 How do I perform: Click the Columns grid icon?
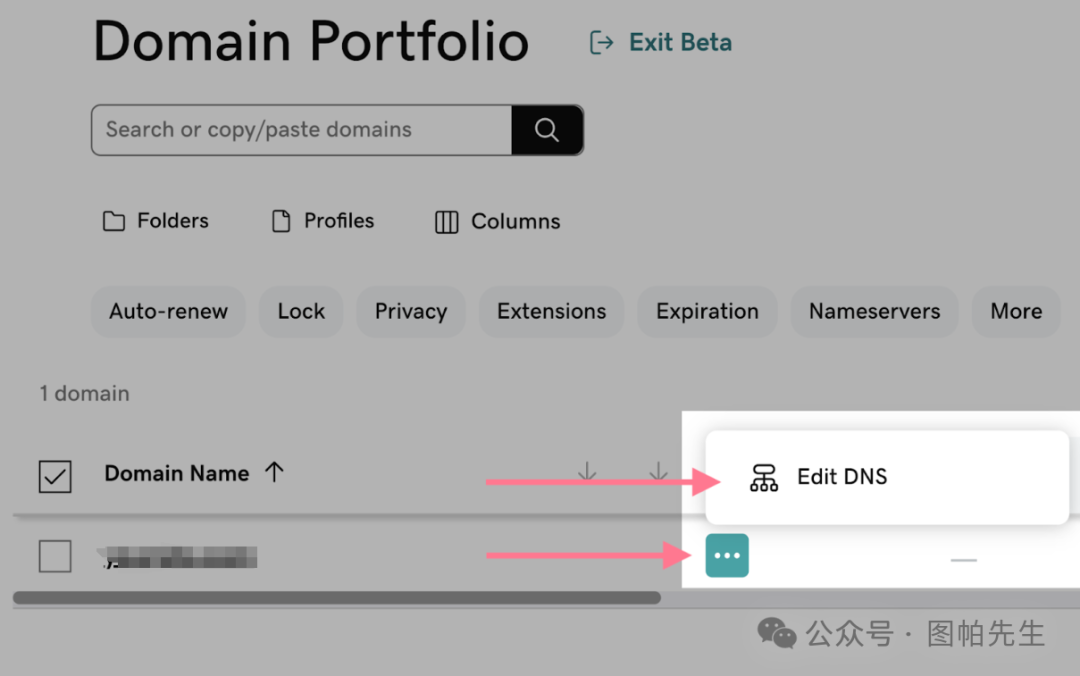coord(446,222)
